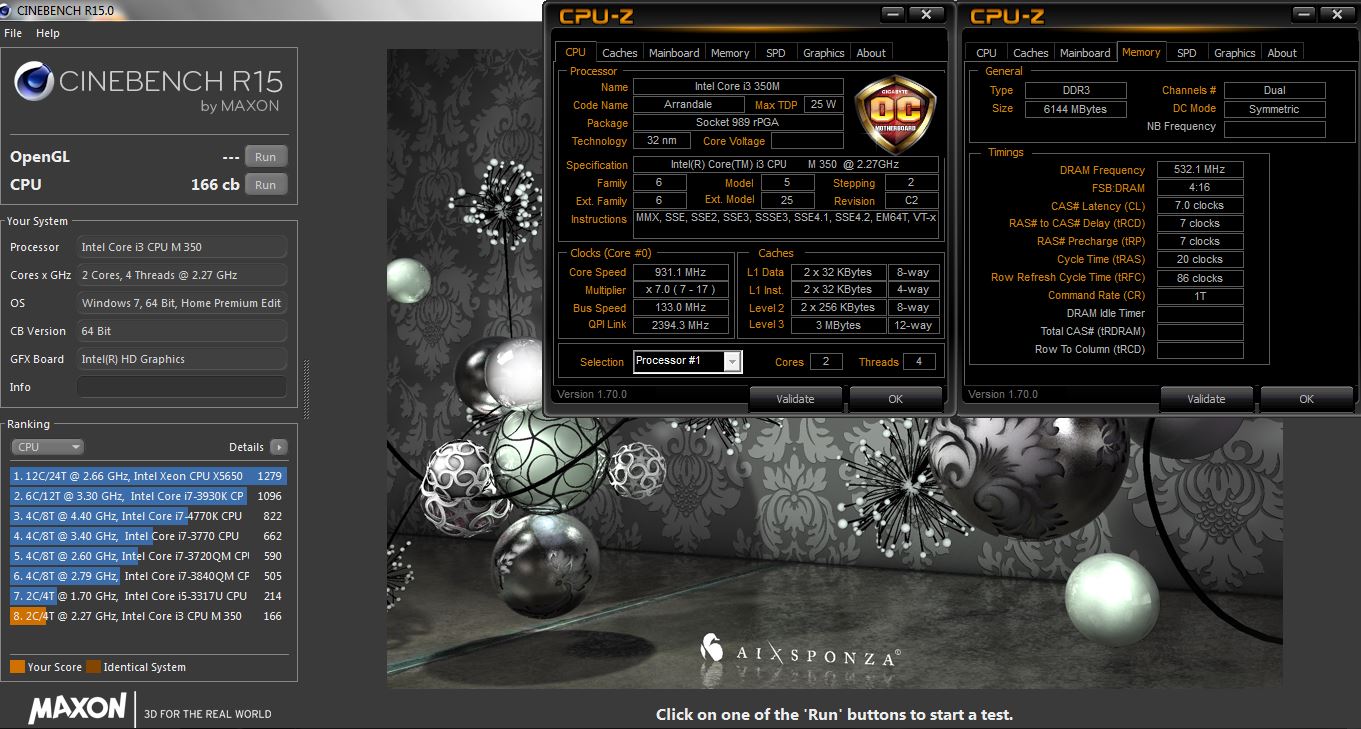Select the Core i7-3770 ranking row
This screenshot has width=1361, height=729.
coord(148,536)
